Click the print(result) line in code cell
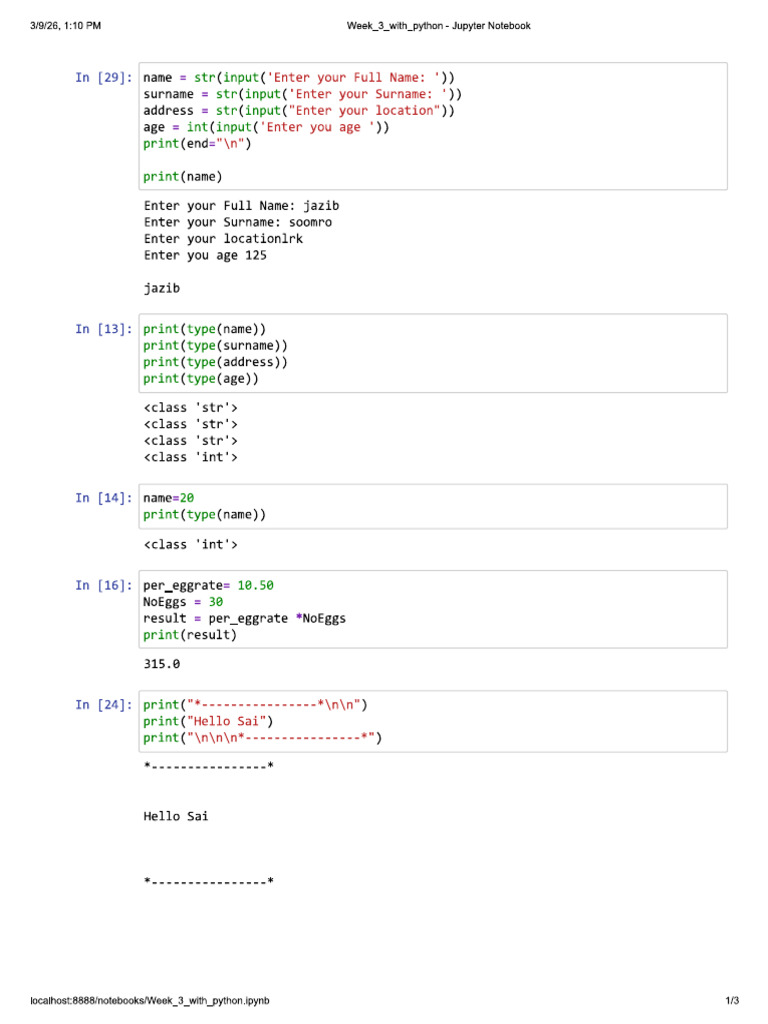 (x=190, y=635)
